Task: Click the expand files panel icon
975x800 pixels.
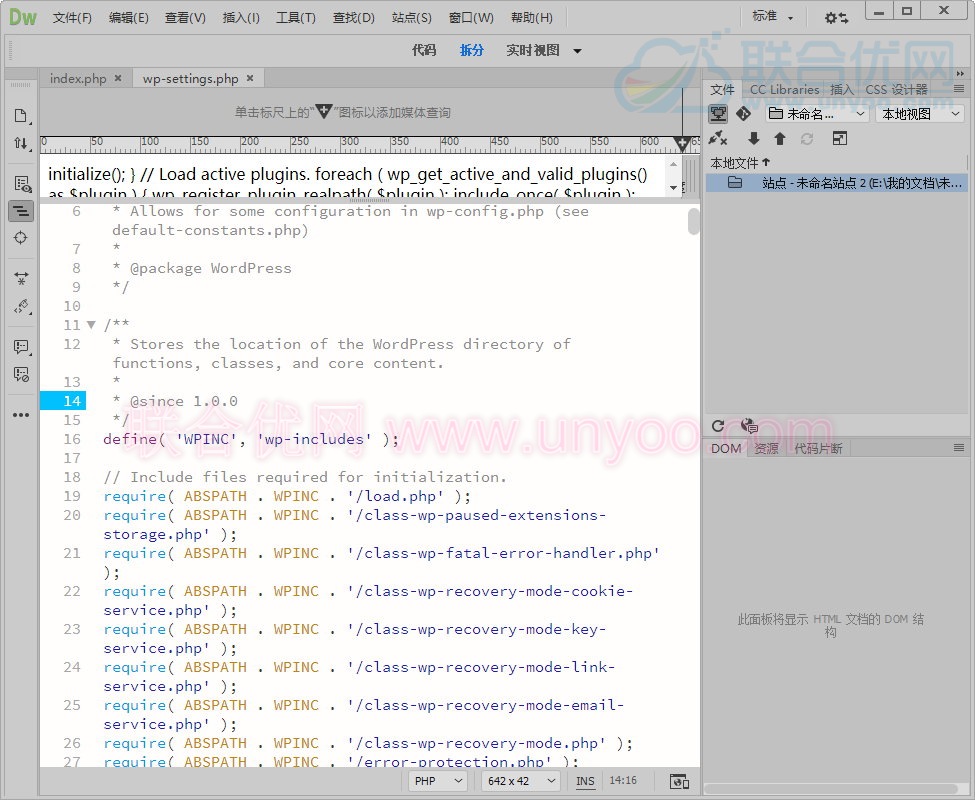Action: [x=839, y=138]
